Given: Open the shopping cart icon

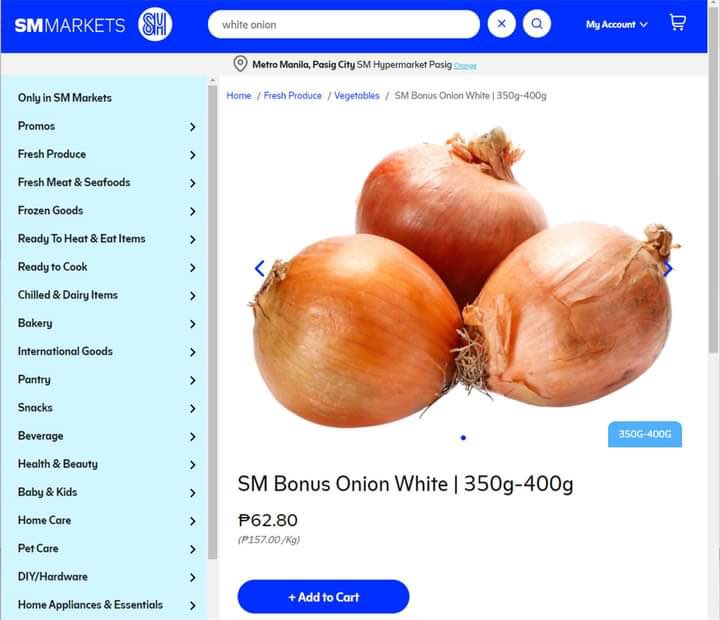Looking at the screenshot, I should pyautogui.click(x=678, y=22).
